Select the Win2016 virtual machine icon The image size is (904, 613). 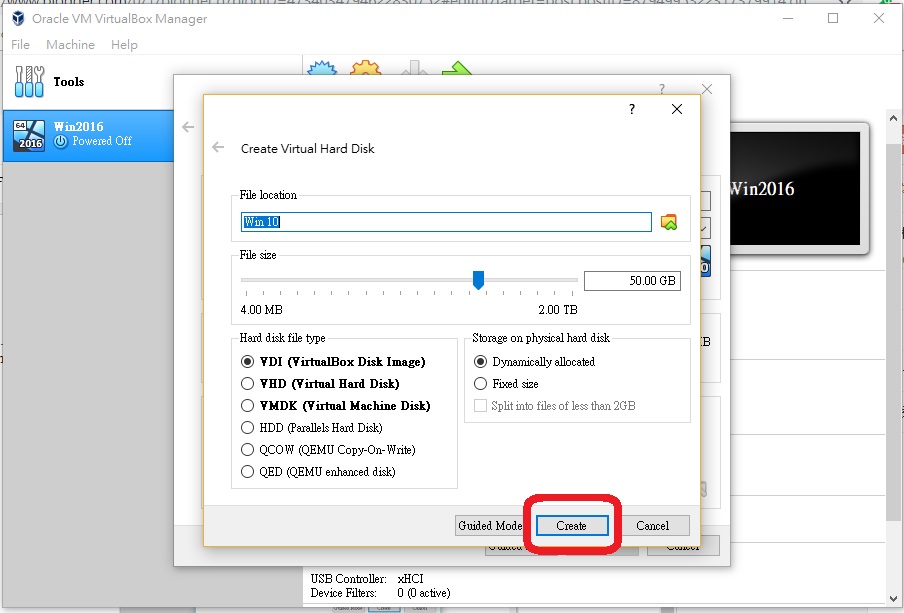29,135
